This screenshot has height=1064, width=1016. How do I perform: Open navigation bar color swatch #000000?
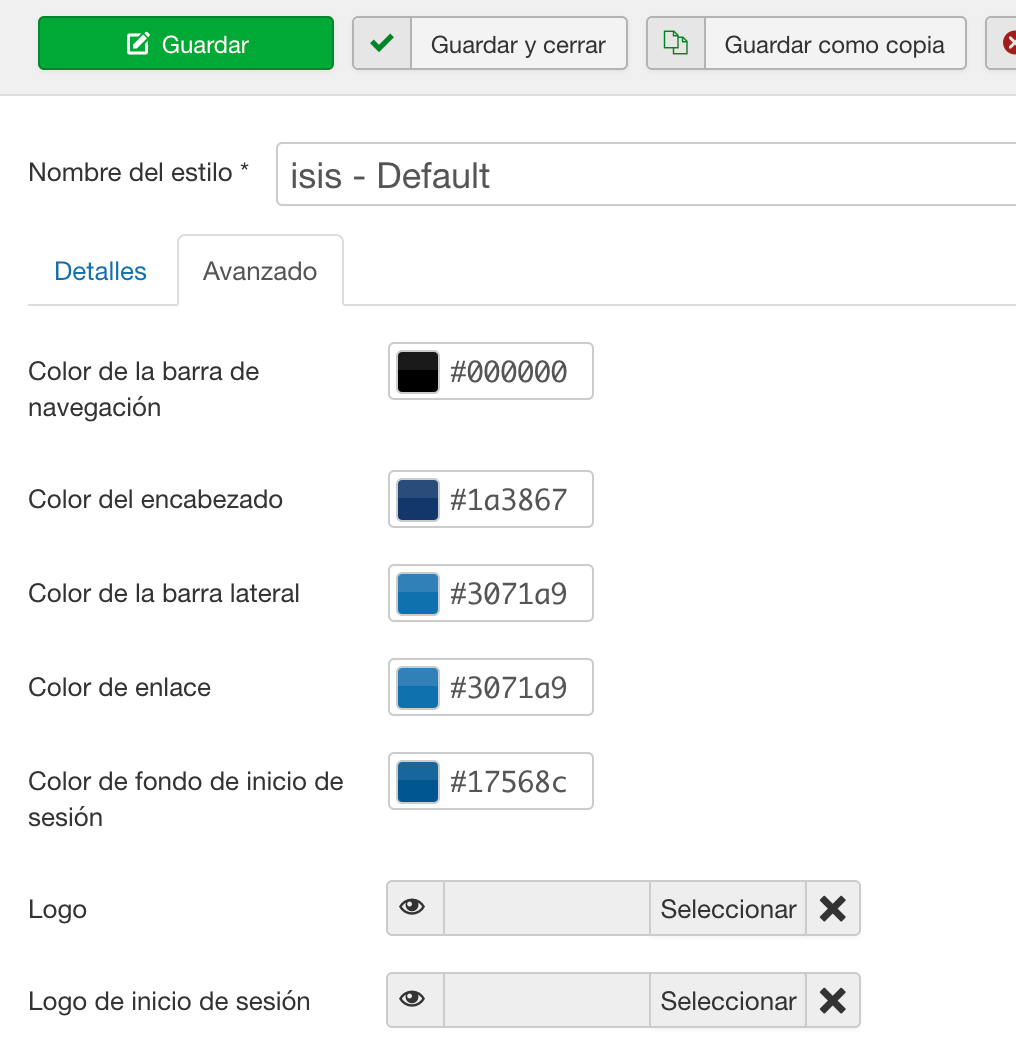417,372
